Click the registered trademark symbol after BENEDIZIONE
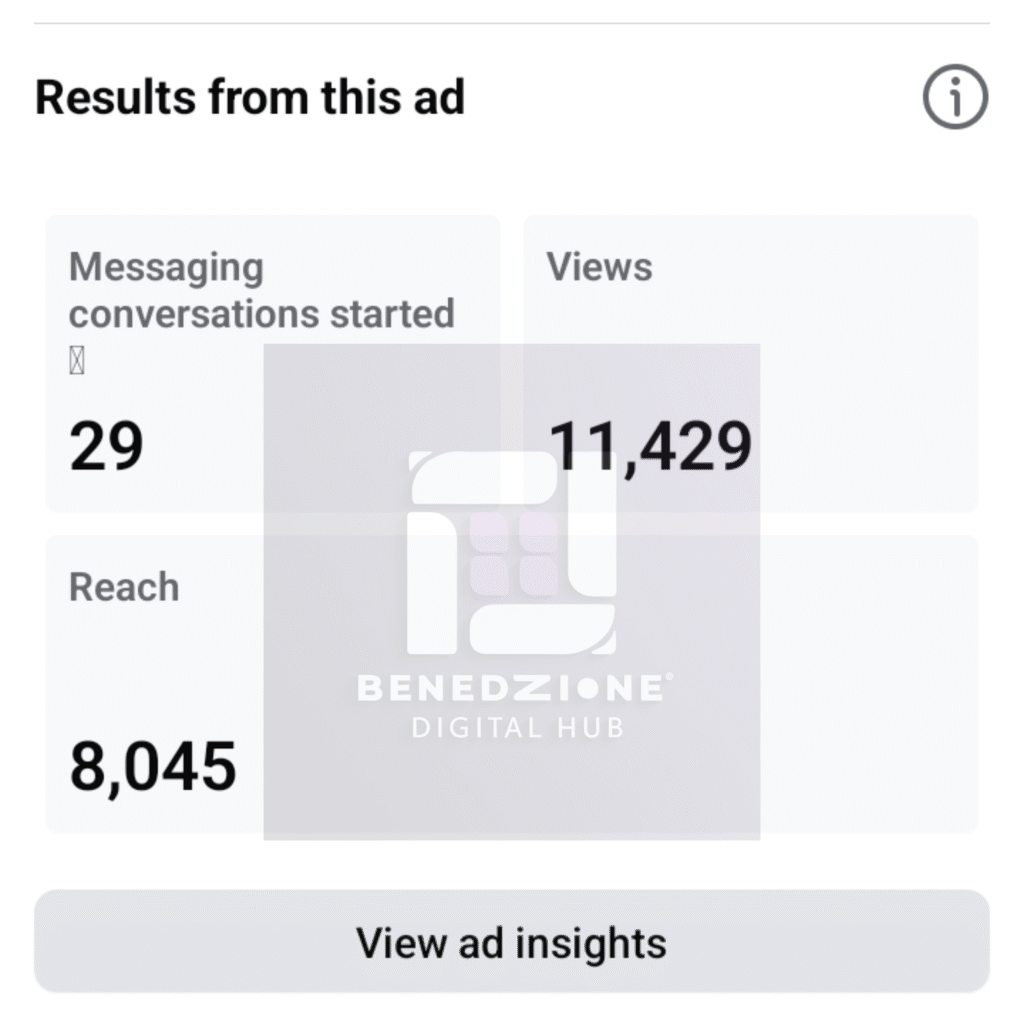The image size is (1024, 1024). (667, 677)
